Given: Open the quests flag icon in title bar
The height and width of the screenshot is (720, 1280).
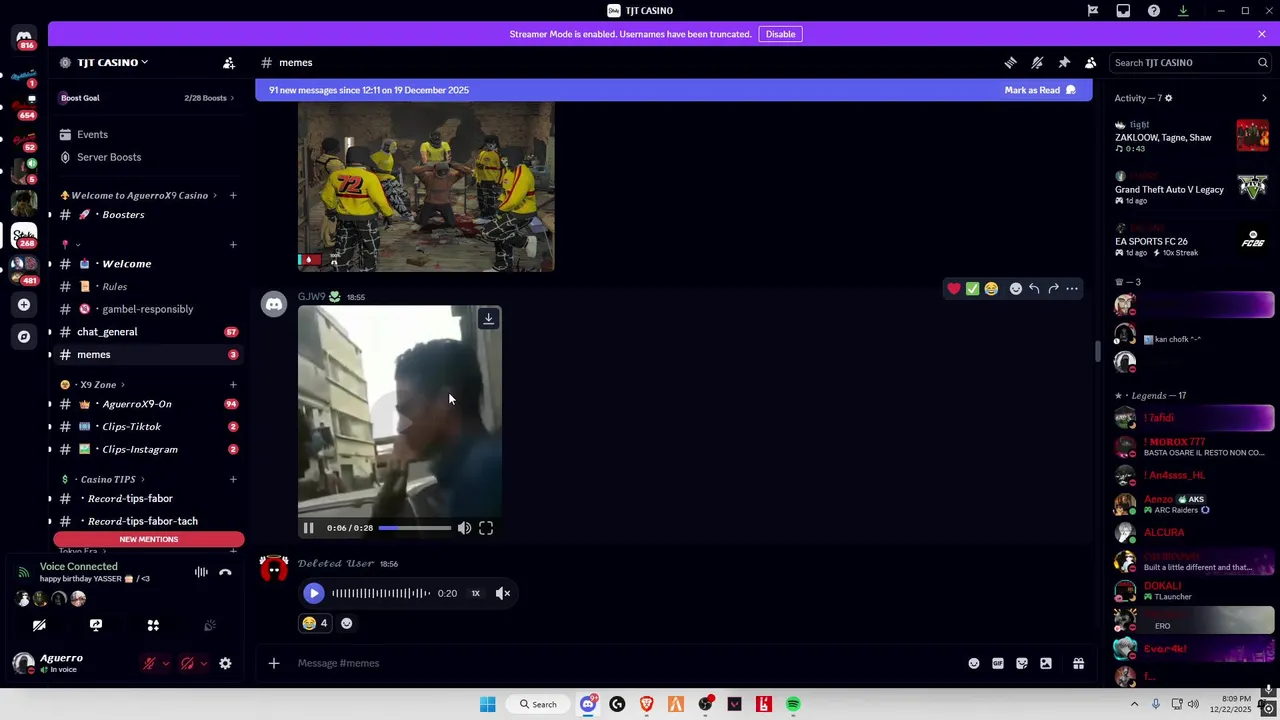Looking at the screenshot, I should point(1093,11).
